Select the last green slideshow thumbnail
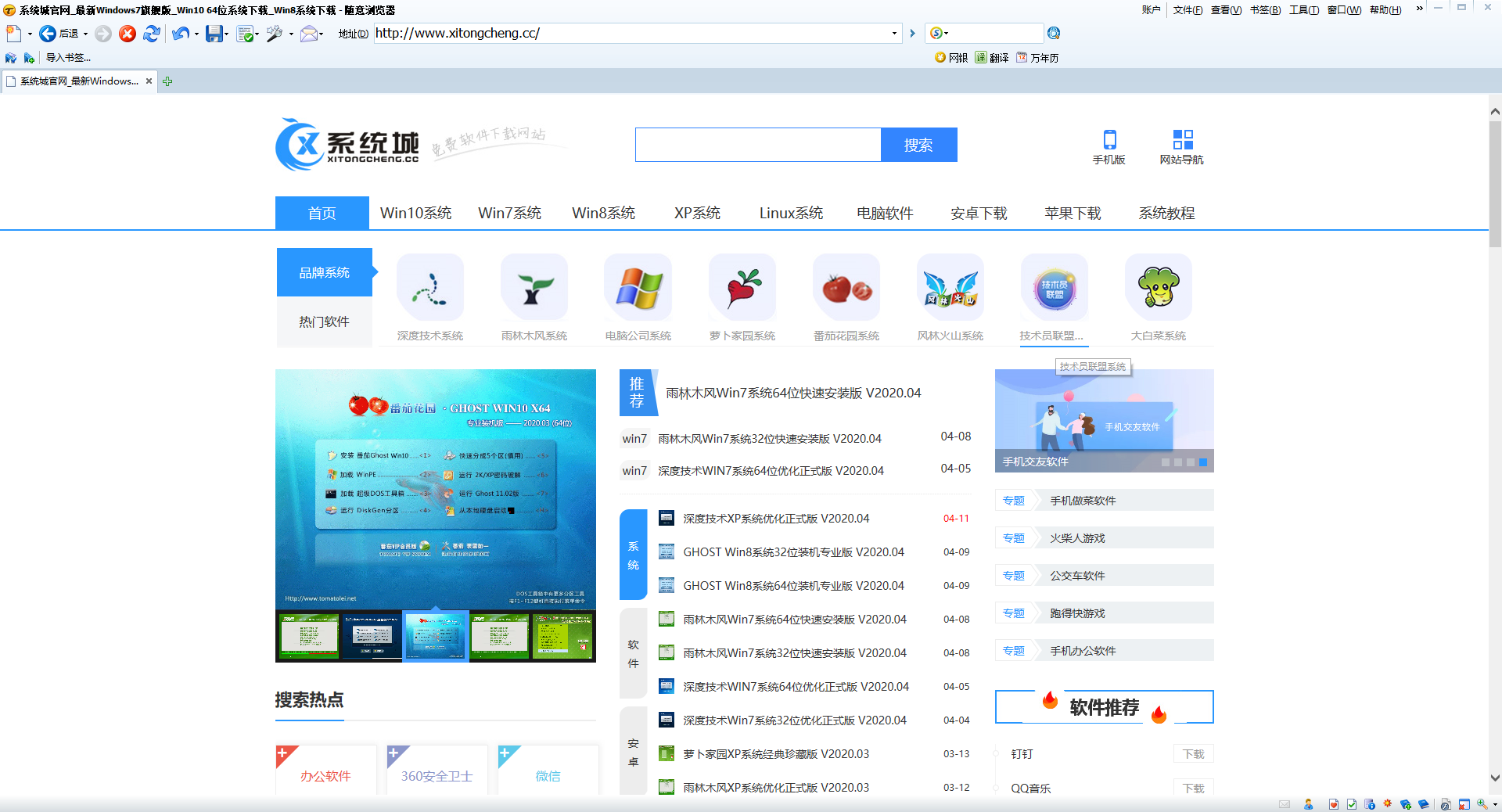 (562, 636)
